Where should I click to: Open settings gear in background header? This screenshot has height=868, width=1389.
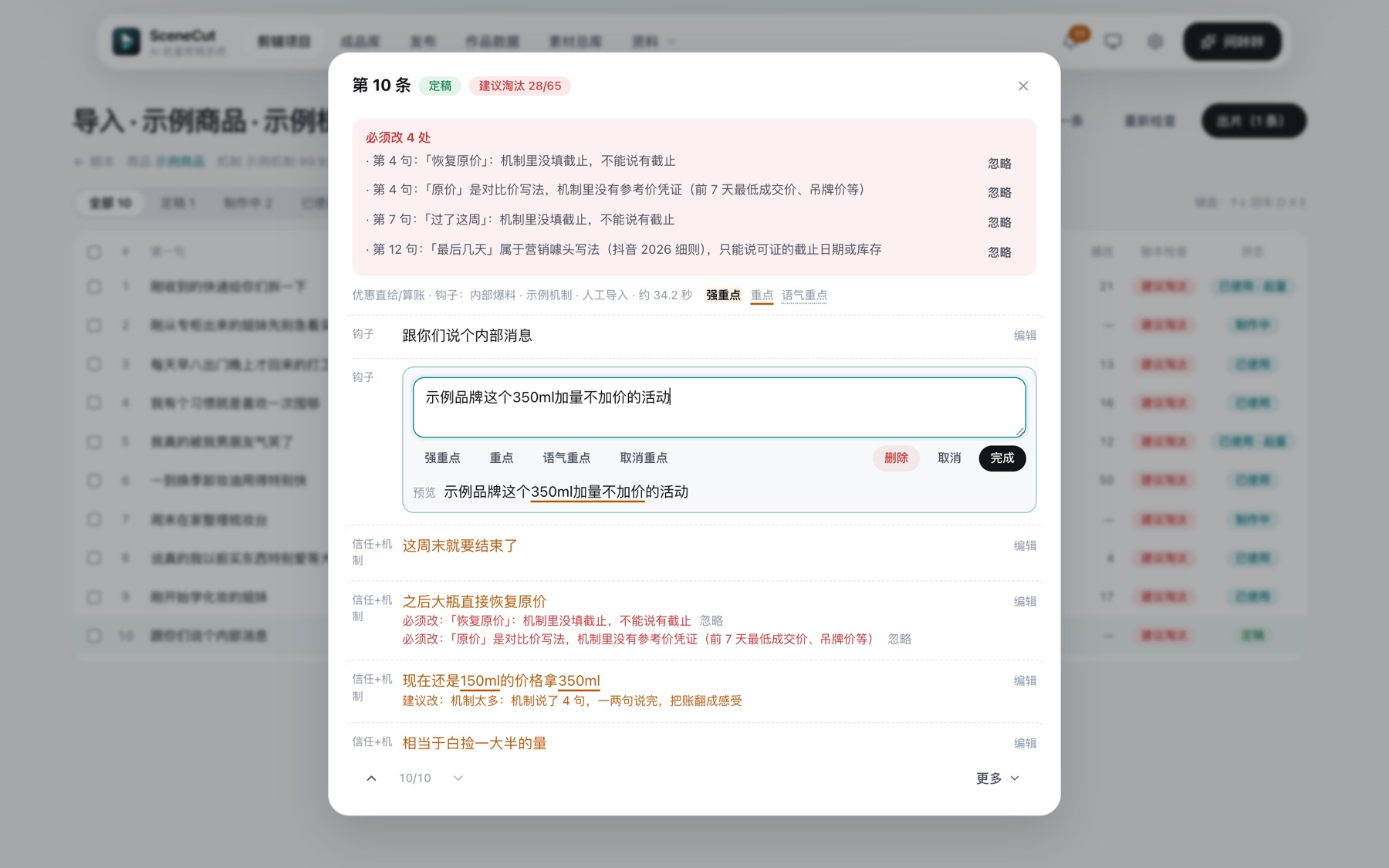[1155, 41]
